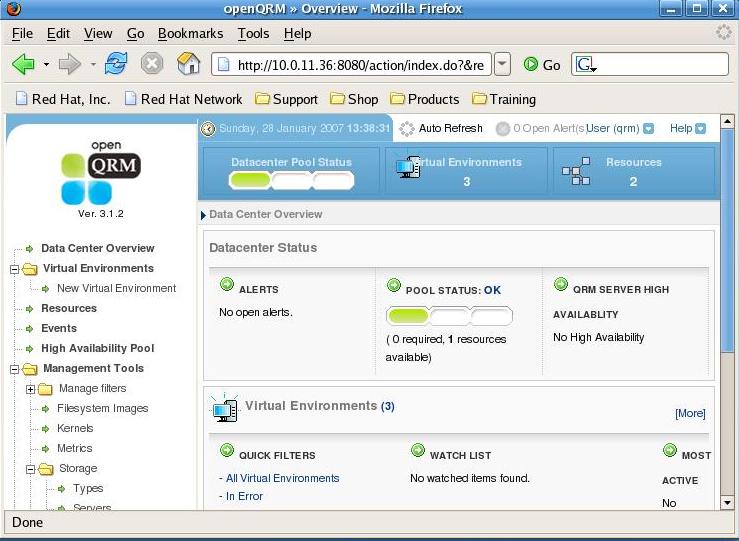Click the All Virtual Environments link
The width and height of the screenshot is (739, 541).
(282, 478)
